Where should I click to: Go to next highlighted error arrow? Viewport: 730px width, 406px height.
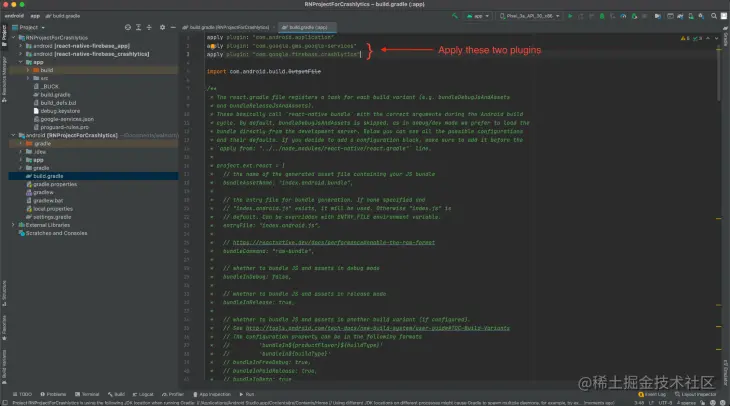coord(716,38)
